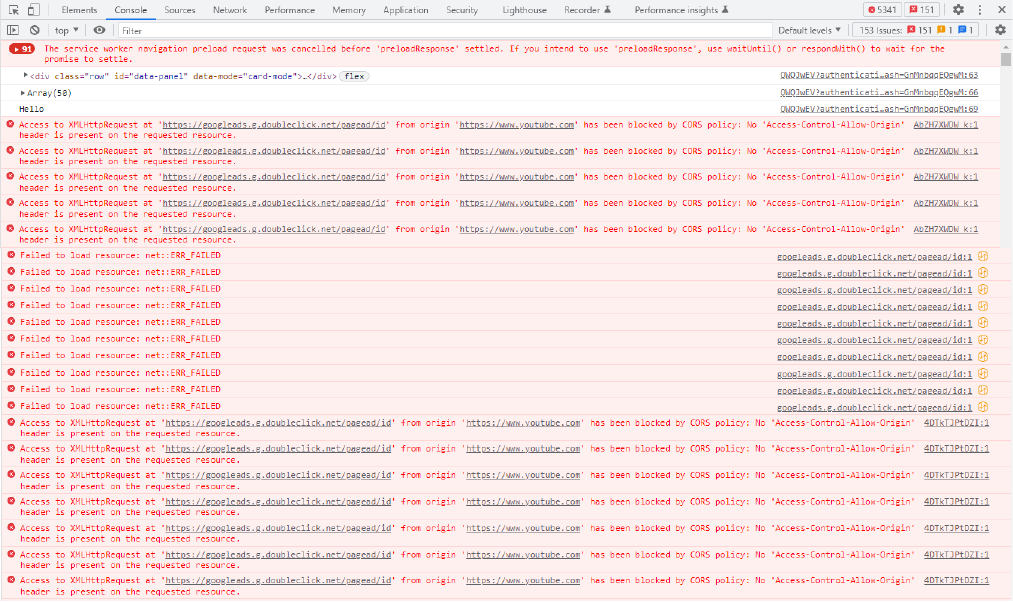This screenshot has width=1013, height=602.
Task: Clear the console with the ban icon
Action: (x=35, y=30)
